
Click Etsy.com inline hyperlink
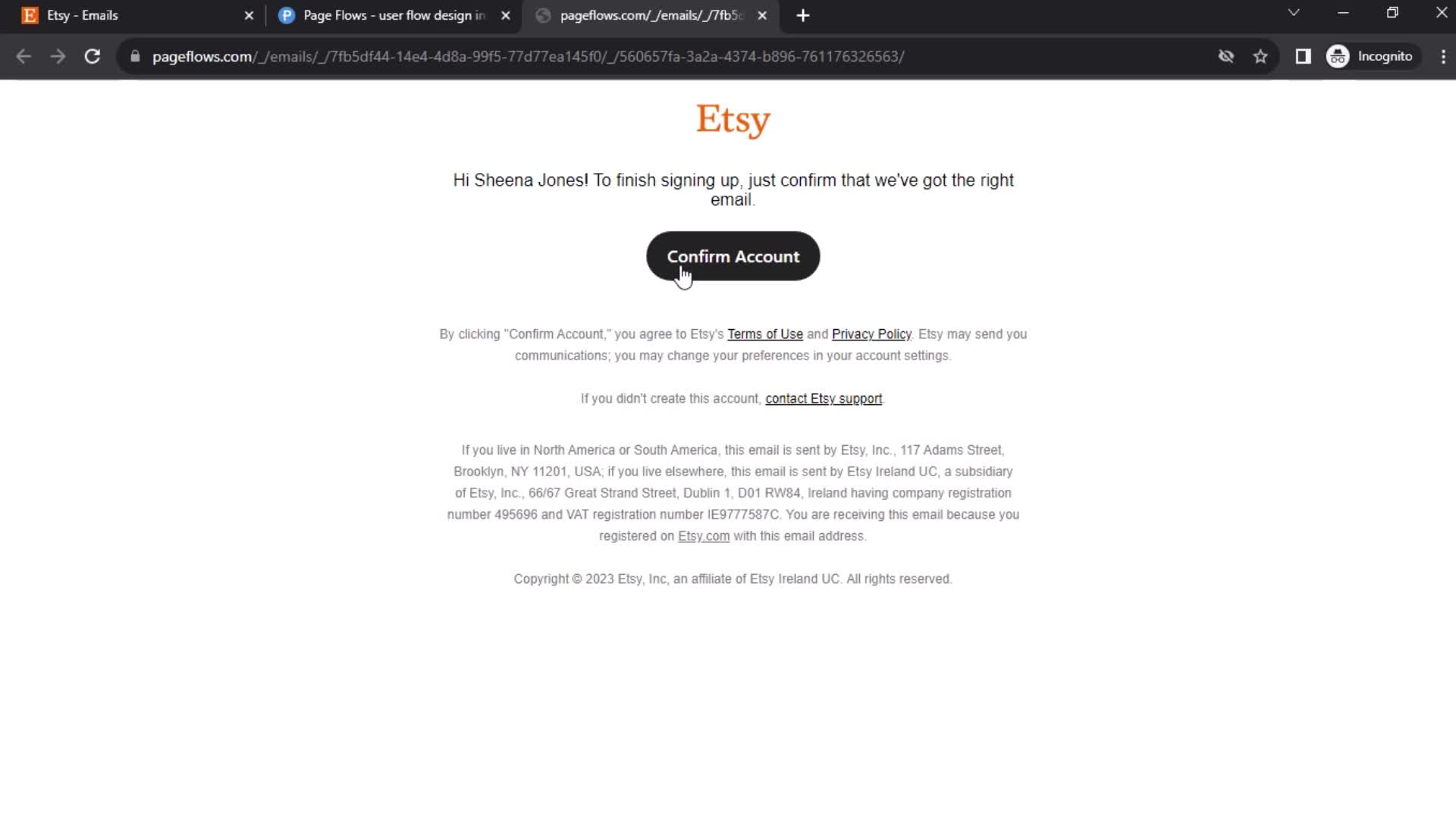(x=703, y=535)
